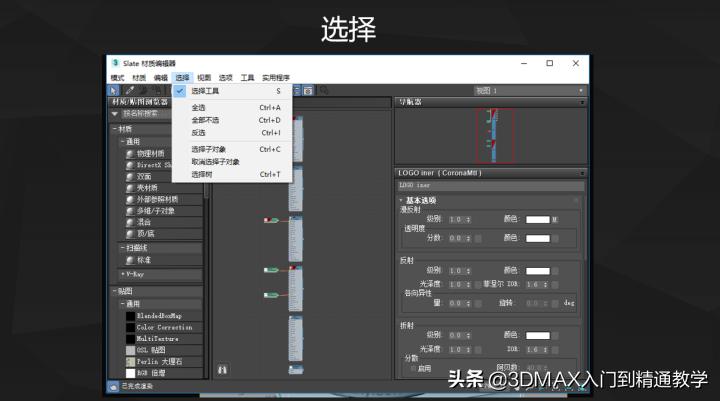
Task: Select the 外部参照材质 material entry
Action: pyautogui.click(x=157, y=199)
